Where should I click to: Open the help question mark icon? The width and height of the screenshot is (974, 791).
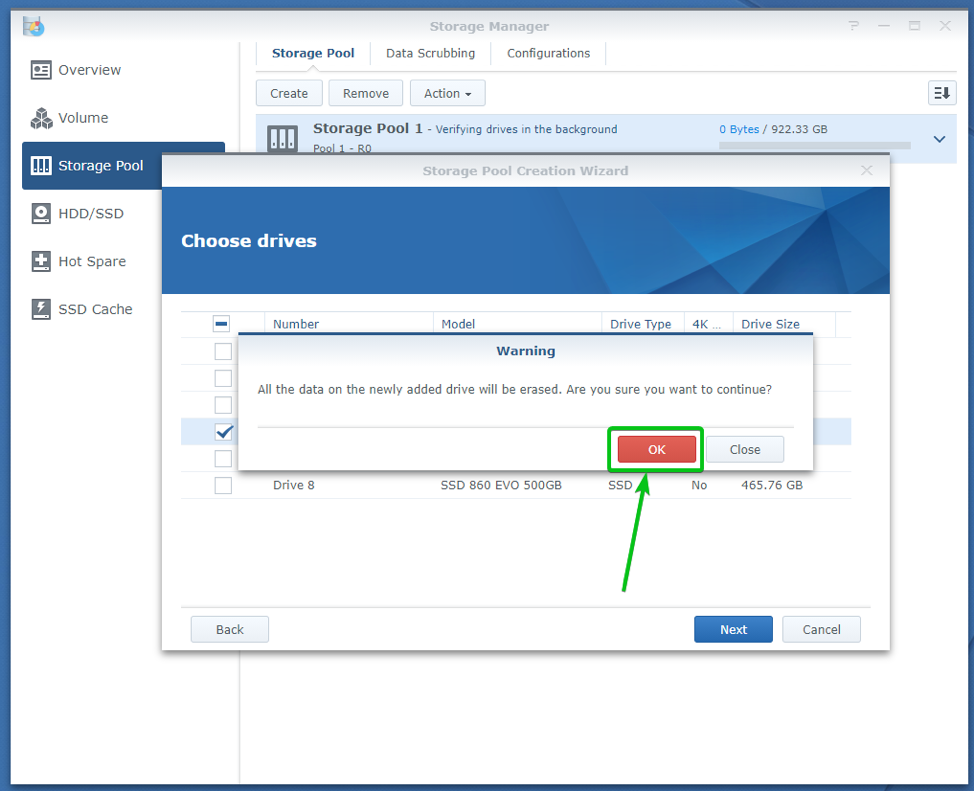point(853,26)
